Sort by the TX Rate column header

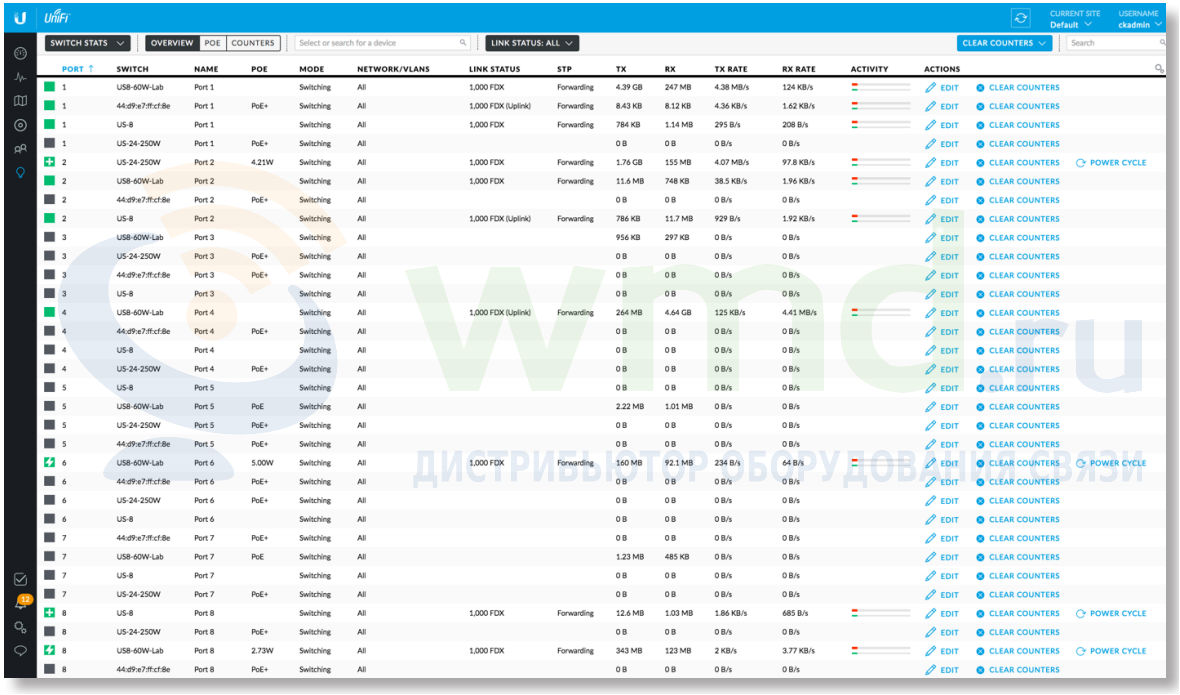731,68
